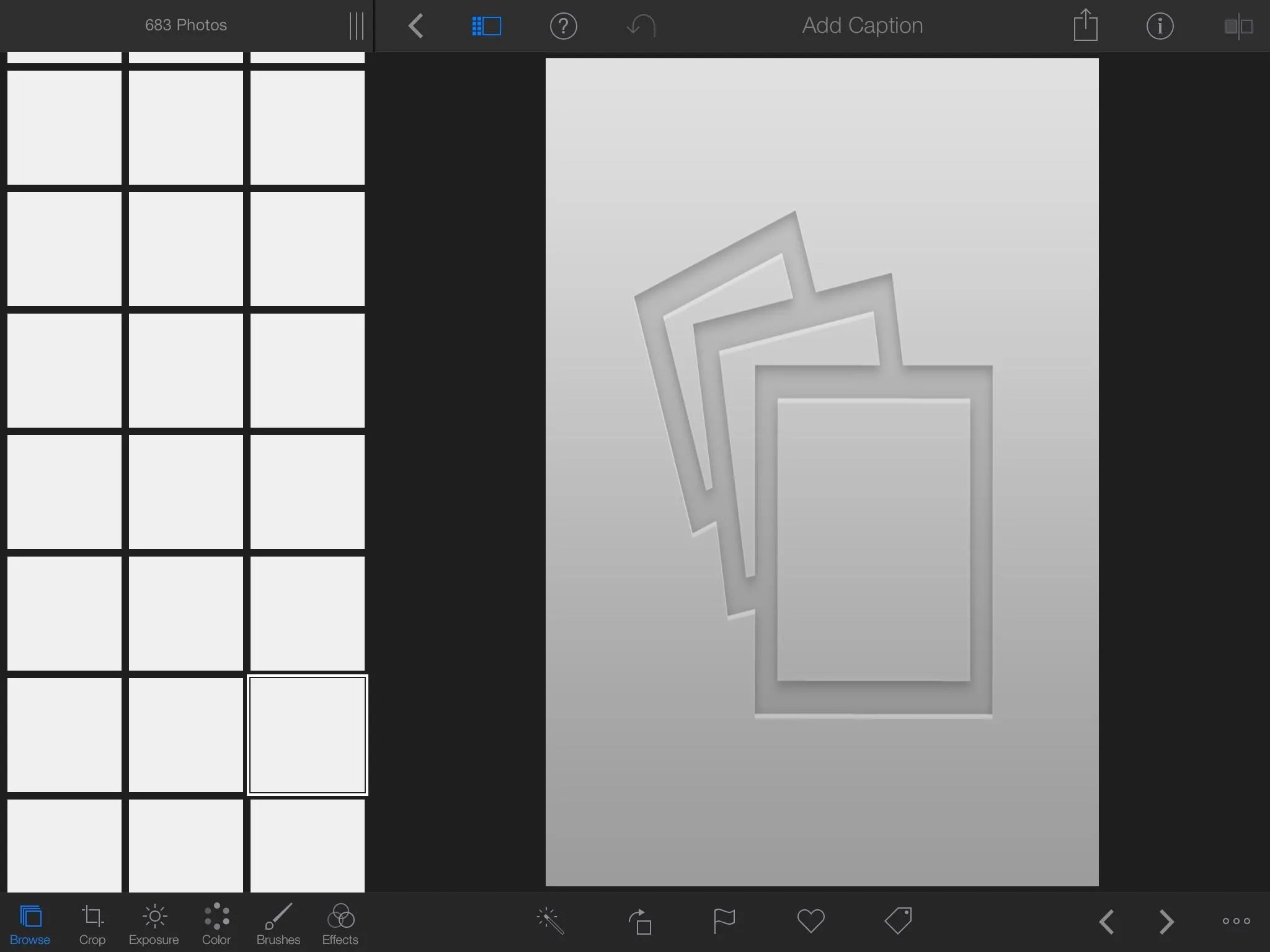1270x952 pixels.
Task: Click the Rotate photo icon
Action: tap(640, 921)
